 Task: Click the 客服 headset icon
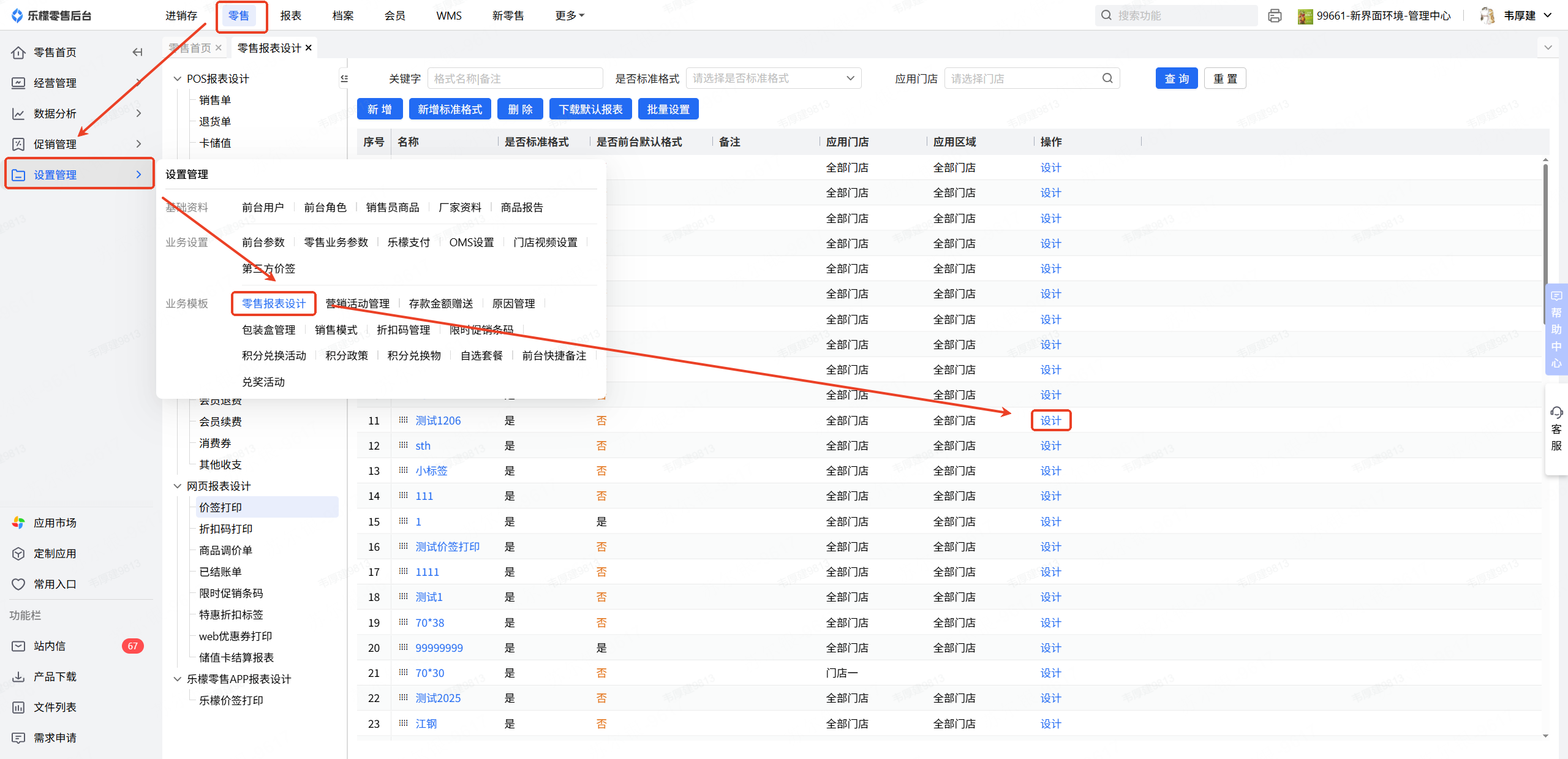pos(1556,412)
